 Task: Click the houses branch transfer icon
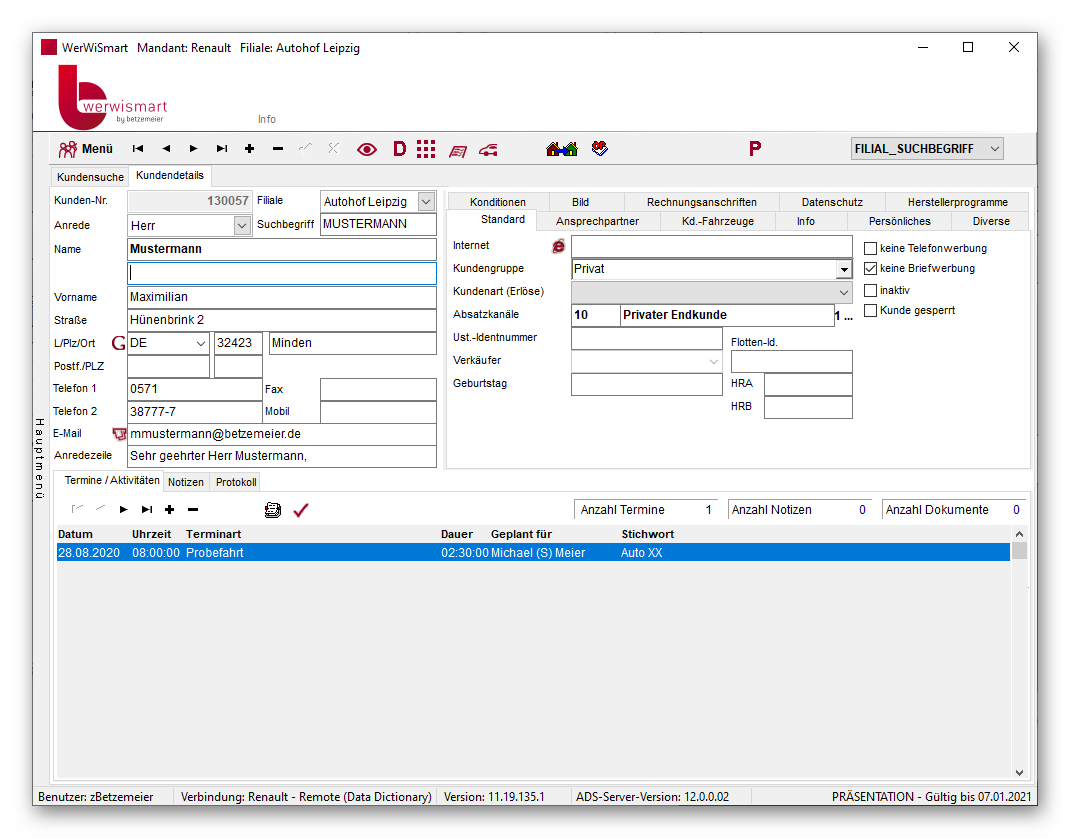(x=562, y=149)
